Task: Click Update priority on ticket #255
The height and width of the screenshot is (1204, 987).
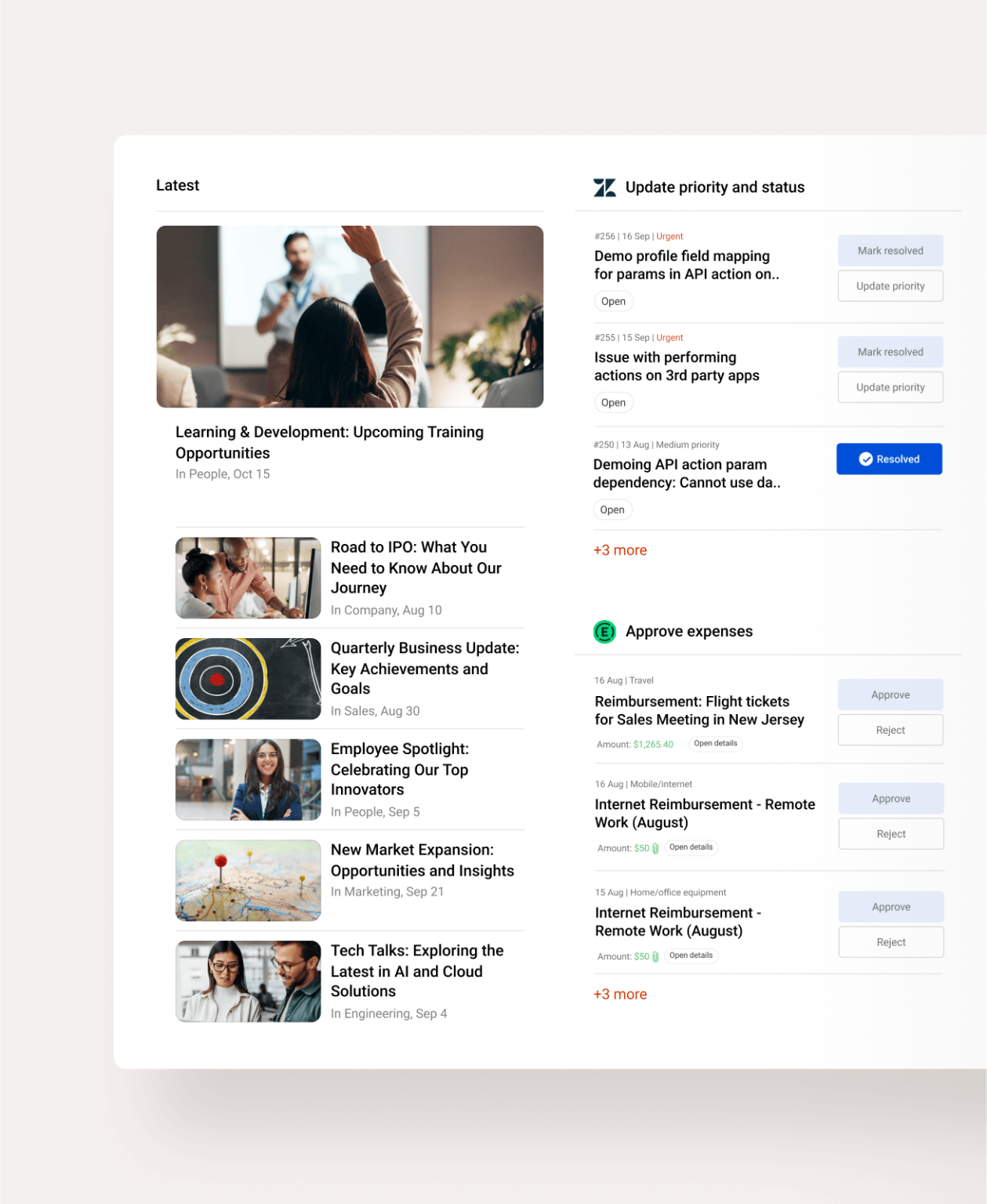Action: tap(890, 386)
